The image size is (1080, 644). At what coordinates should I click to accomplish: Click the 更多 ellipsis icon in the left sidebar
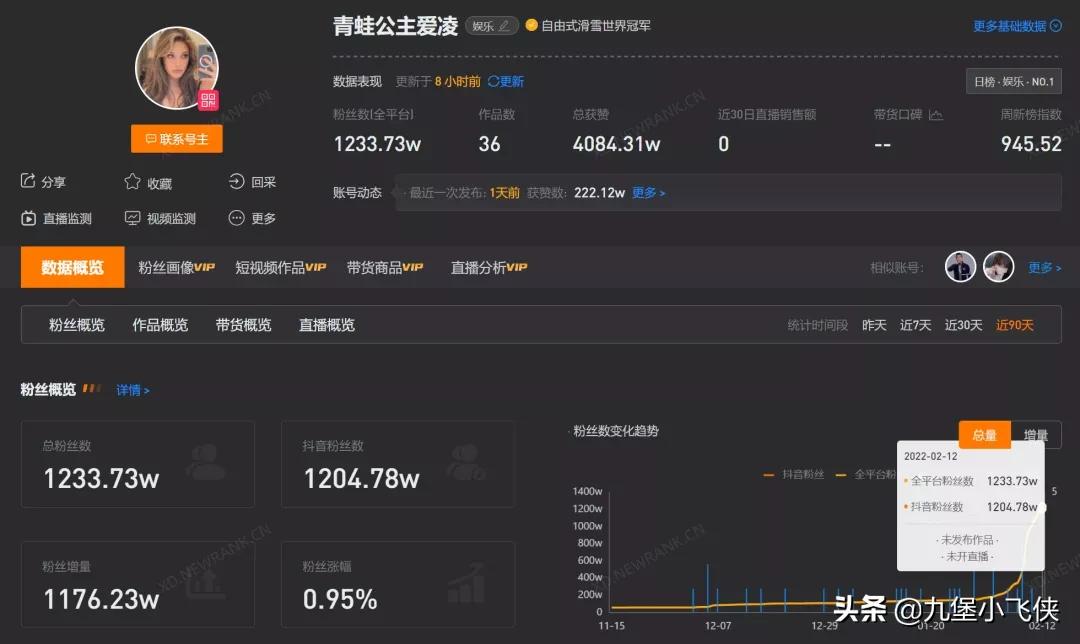coord(236,218)
